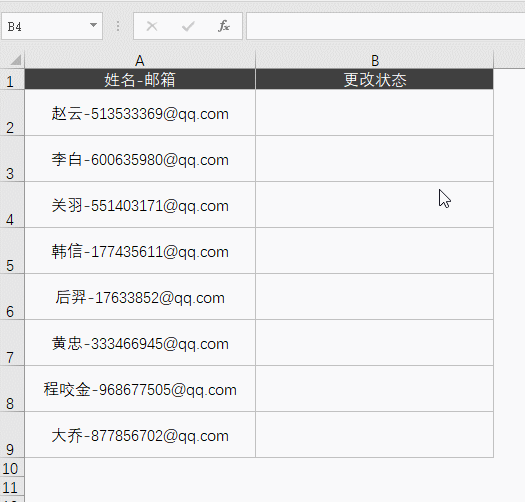Screen dimensions: 525x502
Task: Select cell 韩信-177435611@qq.com
Action: [140, 251]
